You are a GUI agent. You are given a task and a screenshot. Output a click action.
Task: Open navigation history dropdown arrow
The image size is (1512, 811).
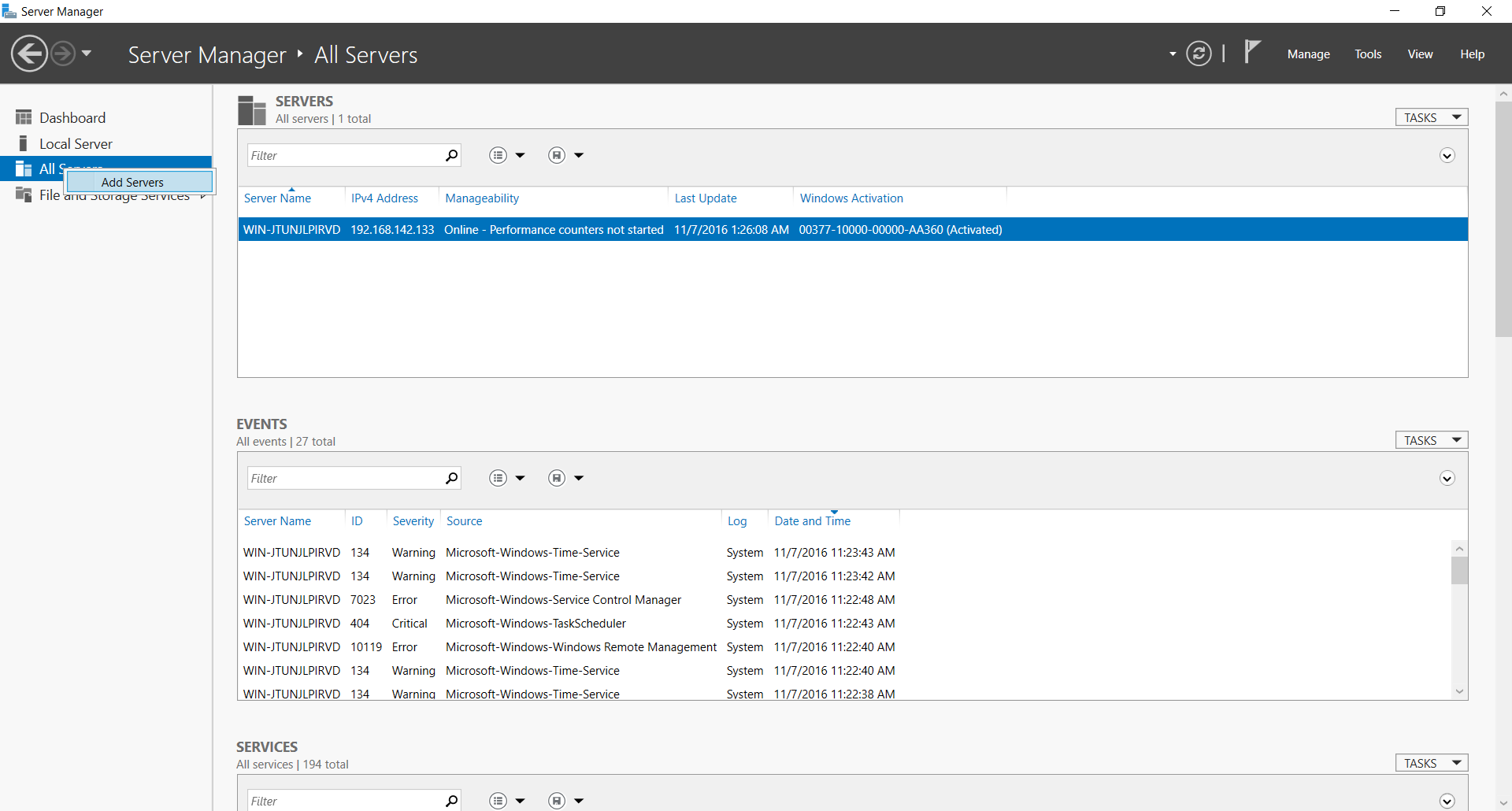click(x=87, y=54)
